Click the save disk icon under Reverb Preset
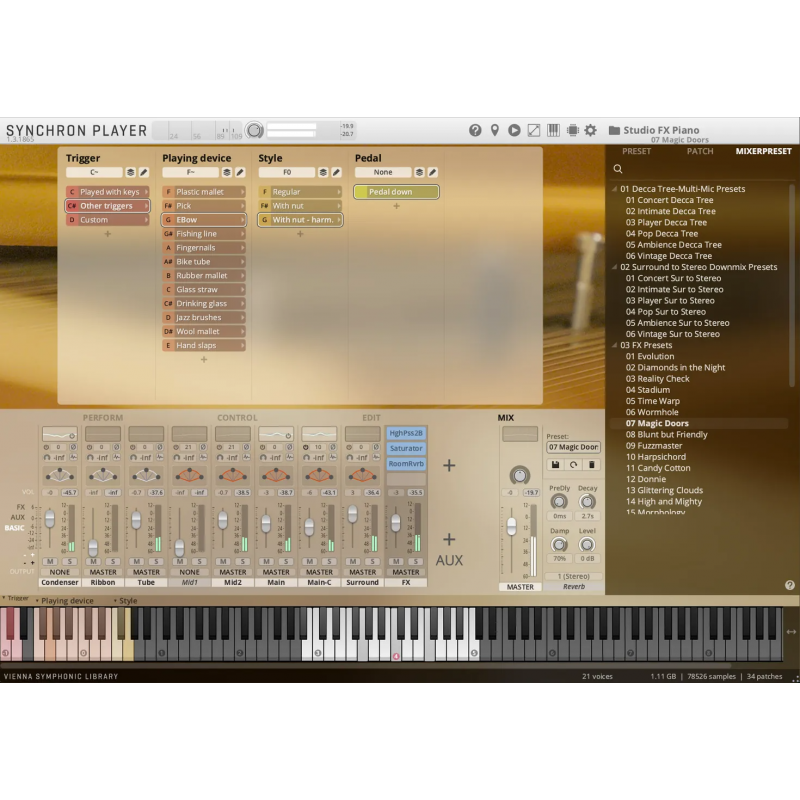This screenshot has width=800, height=800. pos(554,464)
